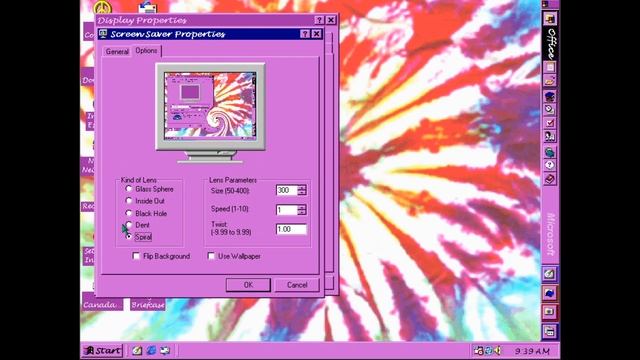Click the Speed spinner arrows

coord(302,210)
